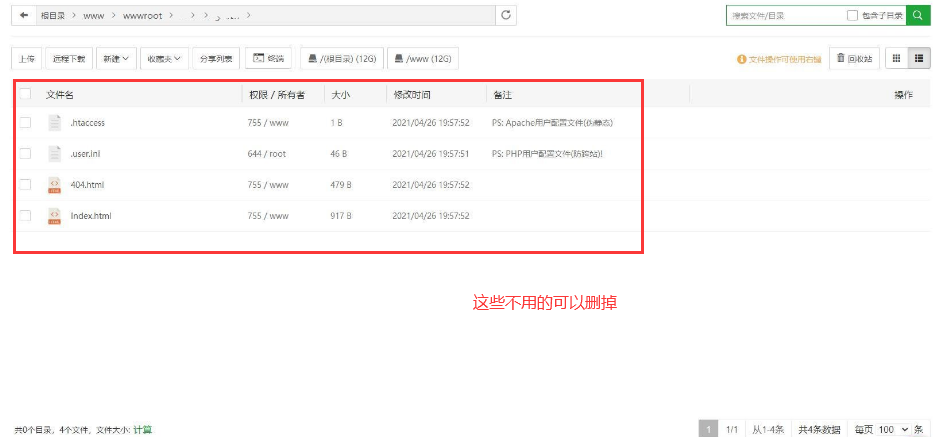Click the index.html file name

click(91, 216)
